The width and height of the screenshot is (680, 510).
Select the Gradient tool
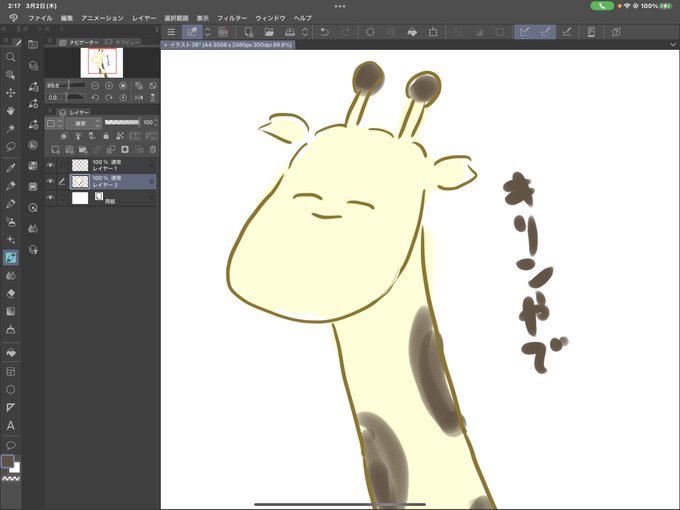point(11,311)
